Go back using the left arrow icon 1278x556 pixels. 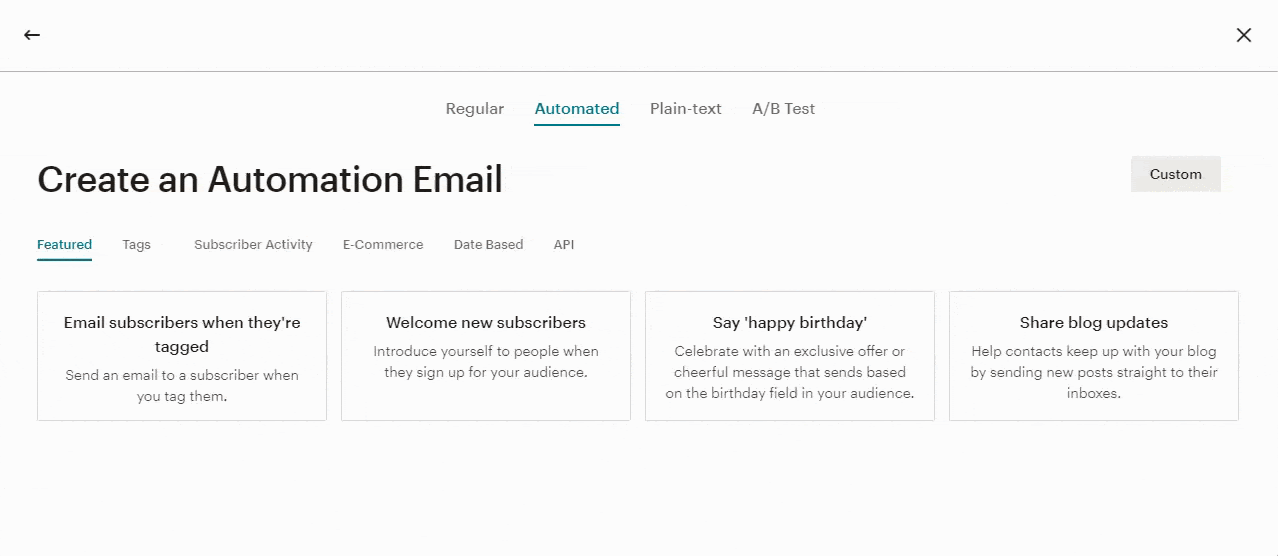[x=32, y=35]
